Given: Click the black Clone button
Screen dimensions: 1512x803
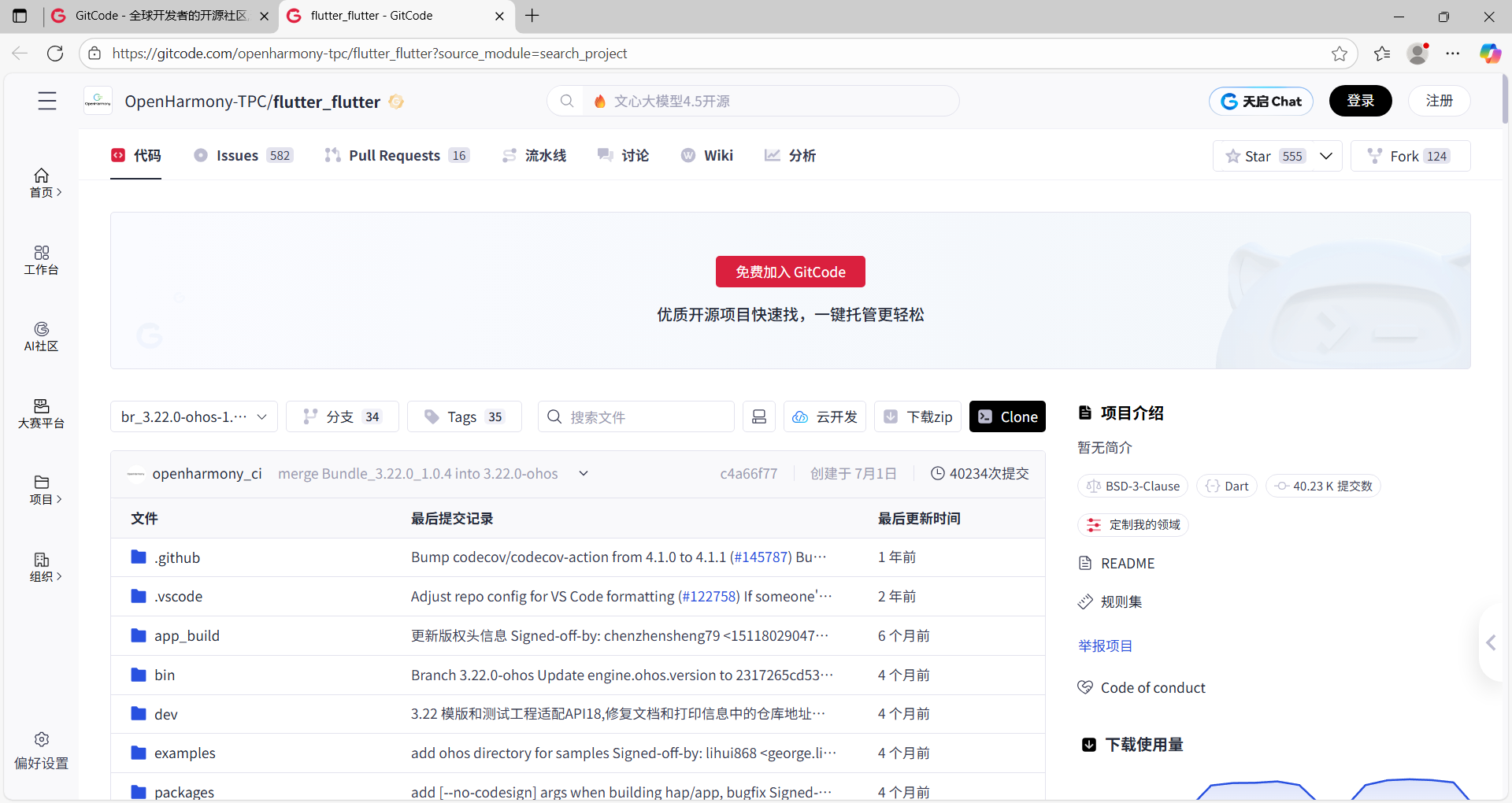Looking at the screenshot, I should (1007, 416).
